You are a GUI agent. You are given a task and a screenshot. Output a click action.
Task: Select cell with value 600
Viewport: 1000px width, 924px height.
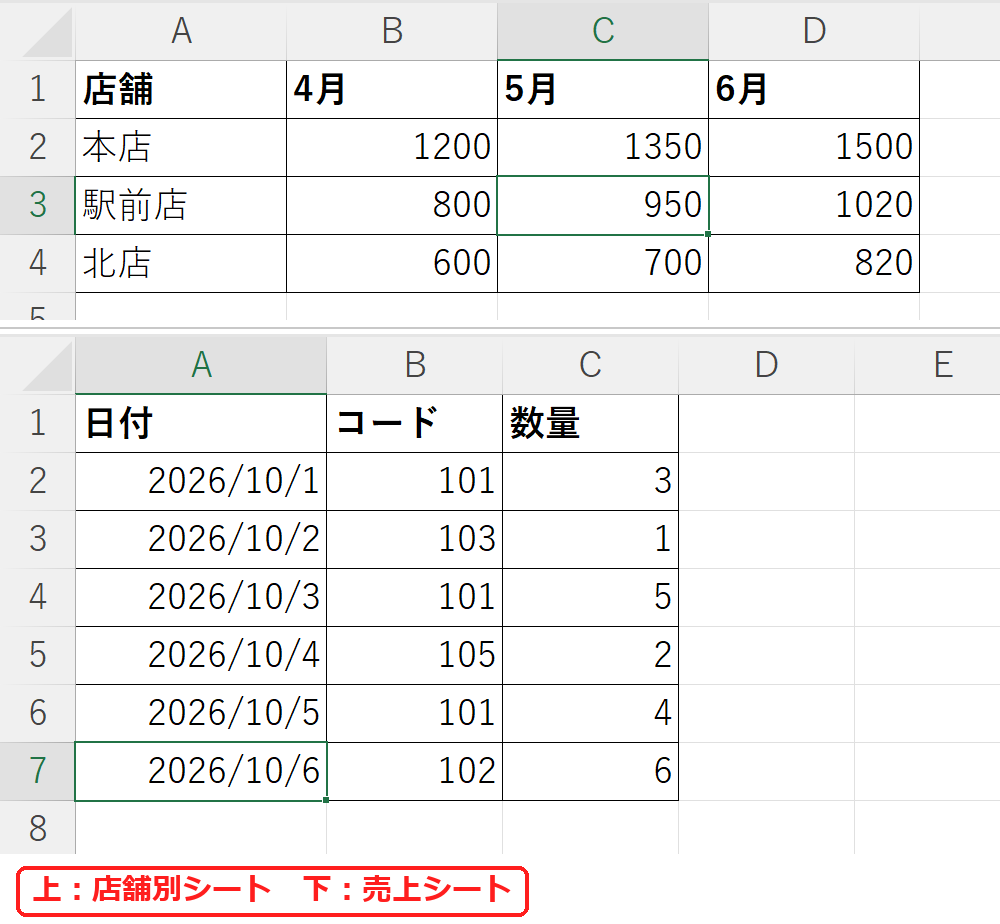(x=392, y=263)
